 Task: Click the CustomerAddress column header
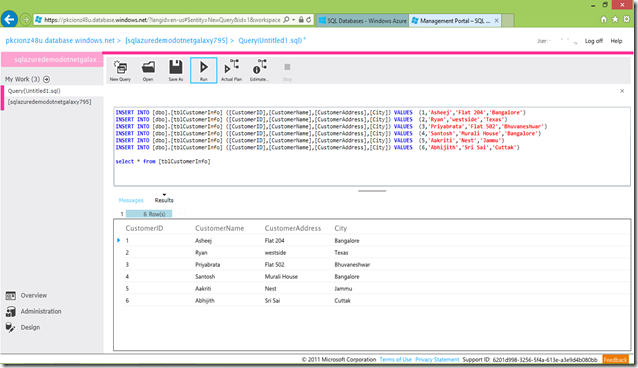click(x=293, y=228)
